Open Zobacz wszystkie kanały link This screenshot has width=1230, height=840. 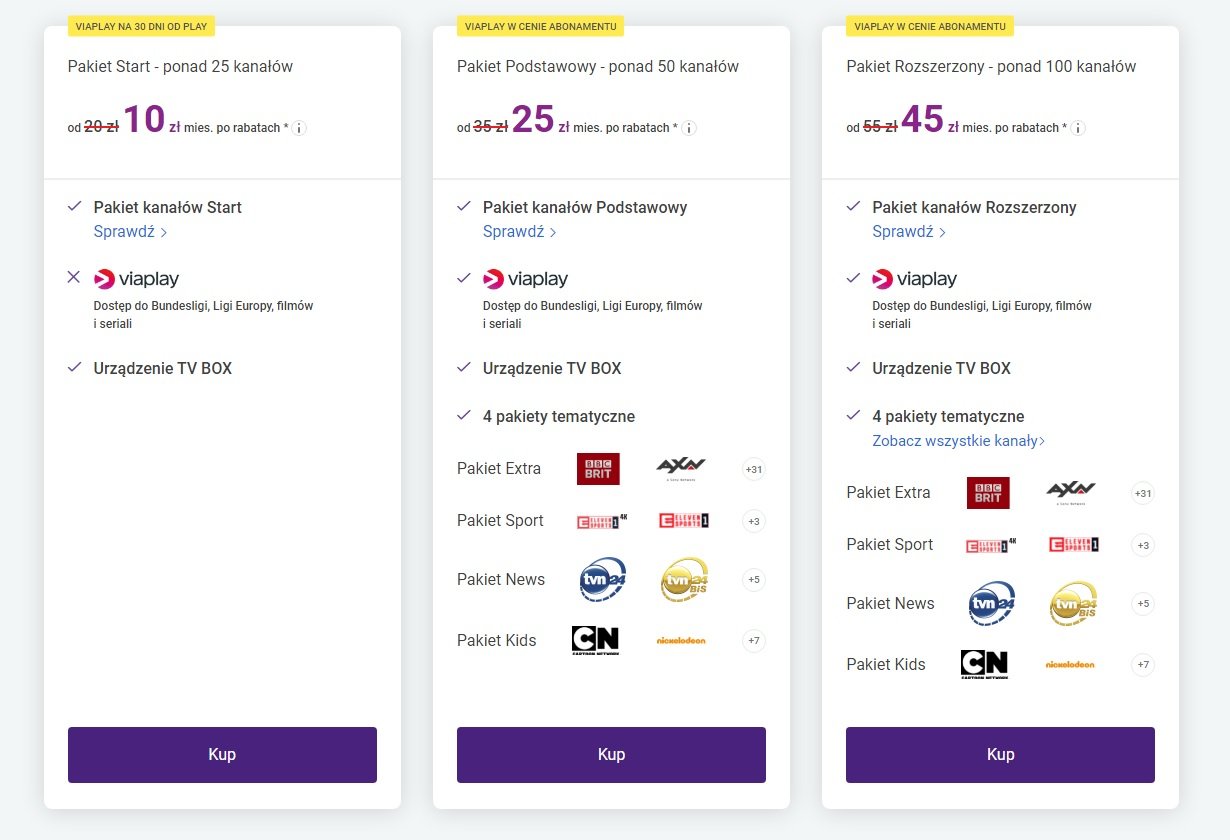tap(959, 441)
